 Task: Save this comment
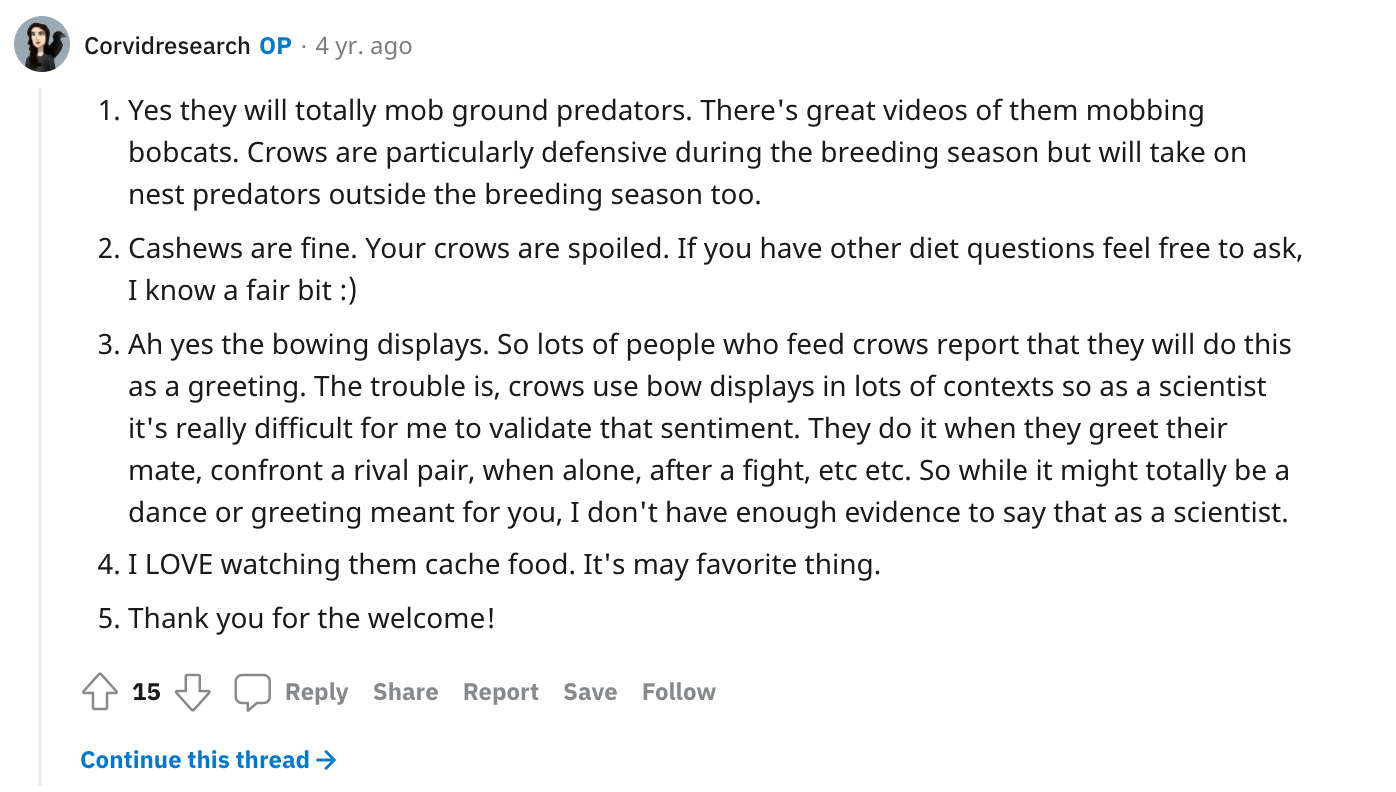tap(589, 692)
